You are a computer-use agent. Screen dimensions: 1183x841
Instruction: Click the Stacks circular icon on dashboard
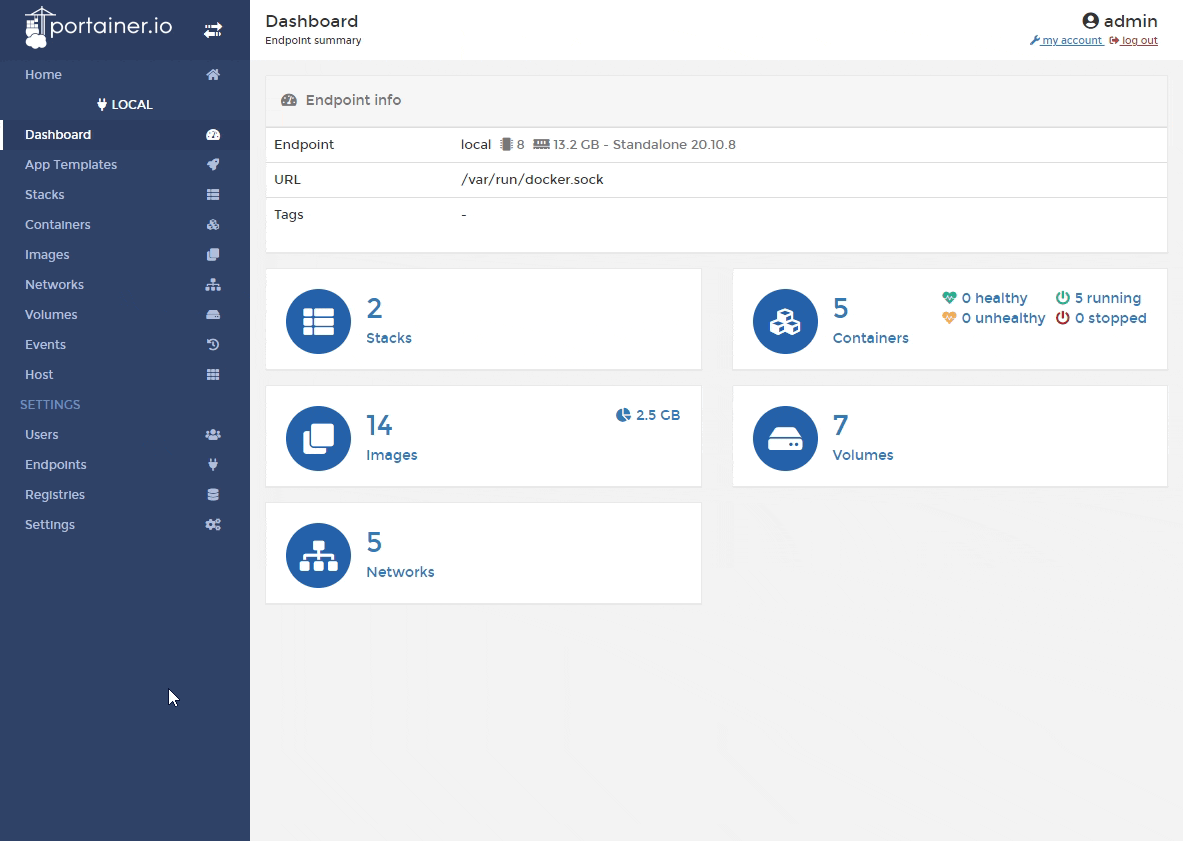[x=318, y=321]
